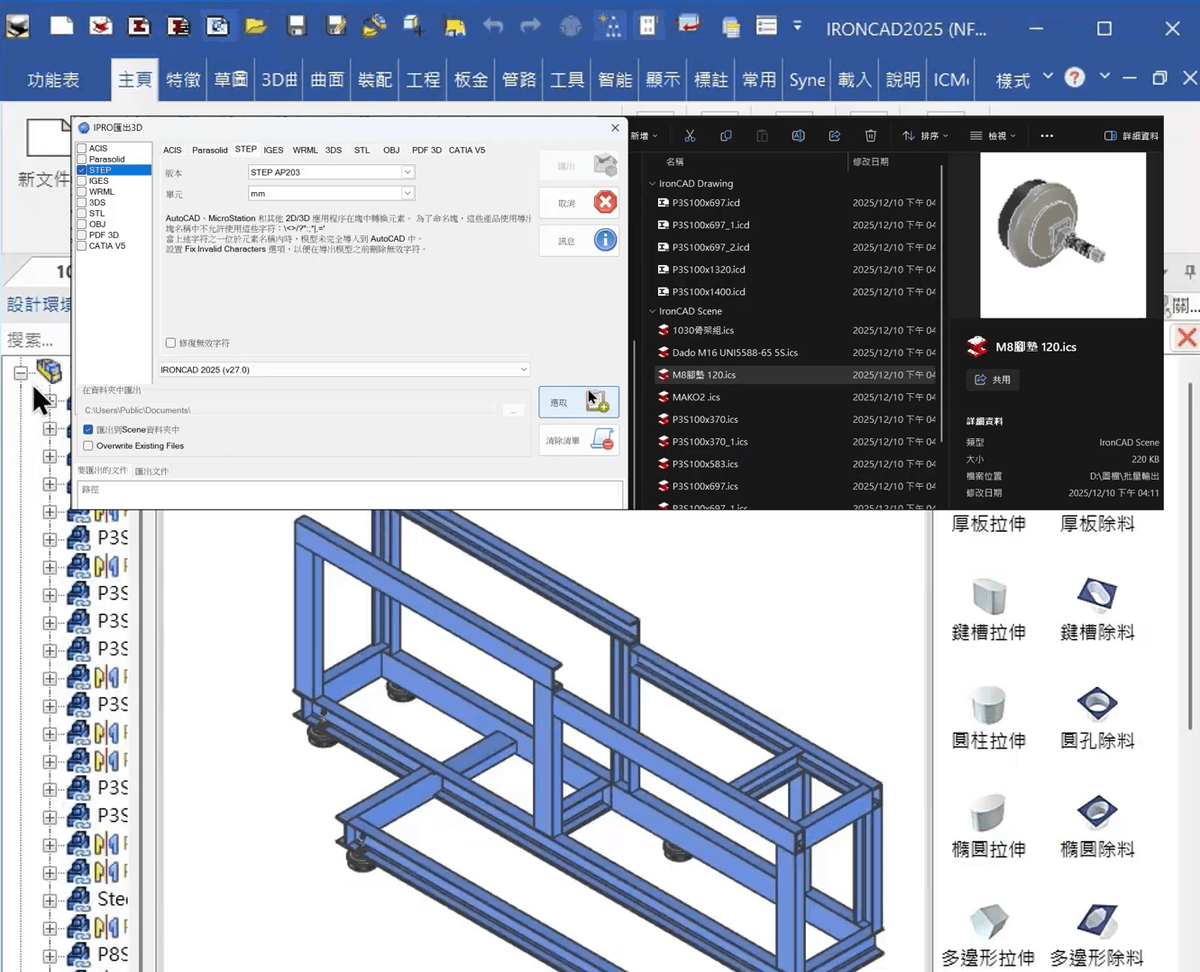This screenshot has width=1200, height=972.
Task: Check the OBJ export format checkbox
Action: [x=80, y=224]
